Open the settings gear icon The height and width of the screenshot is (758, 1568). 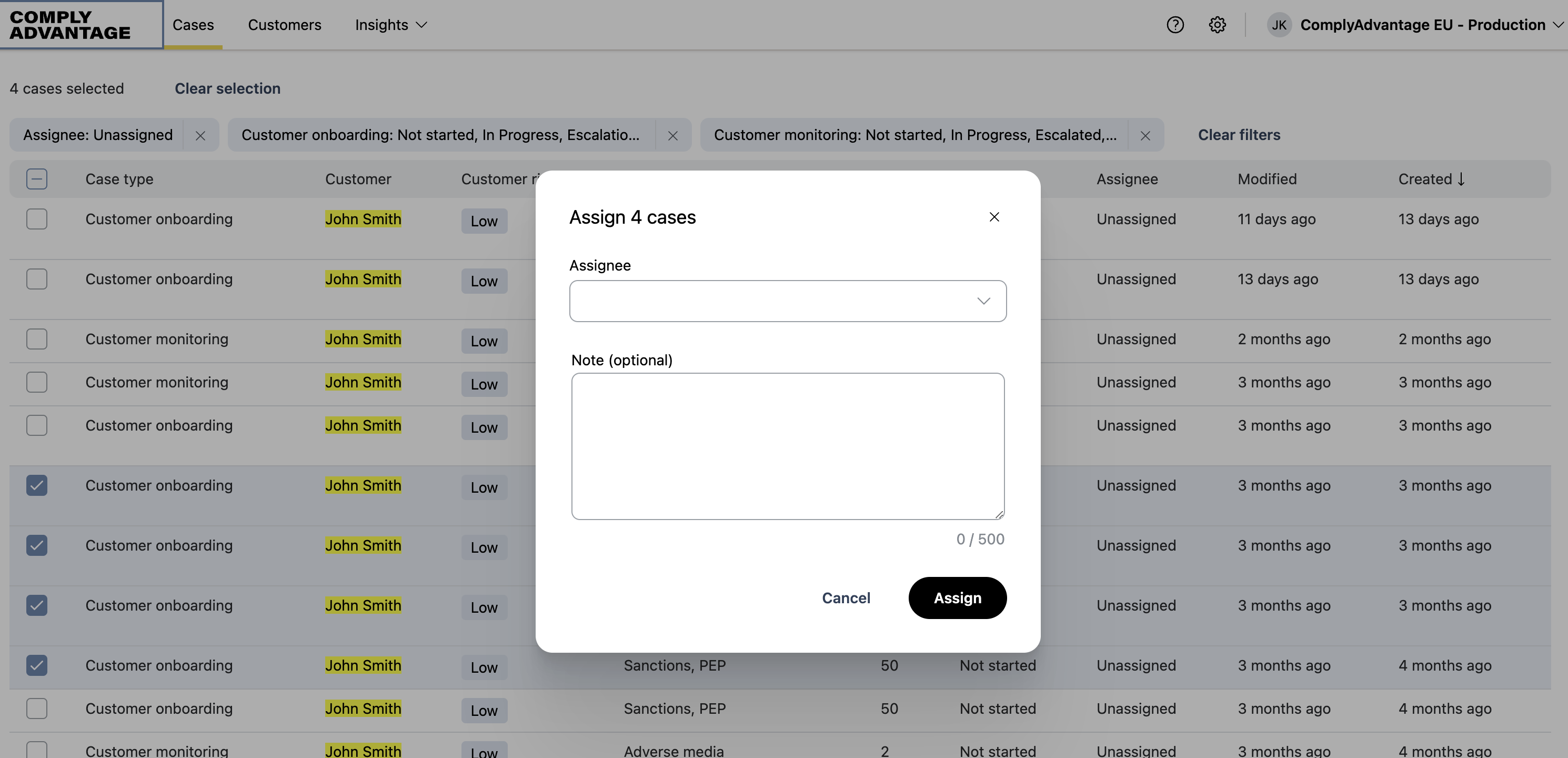1217,25
